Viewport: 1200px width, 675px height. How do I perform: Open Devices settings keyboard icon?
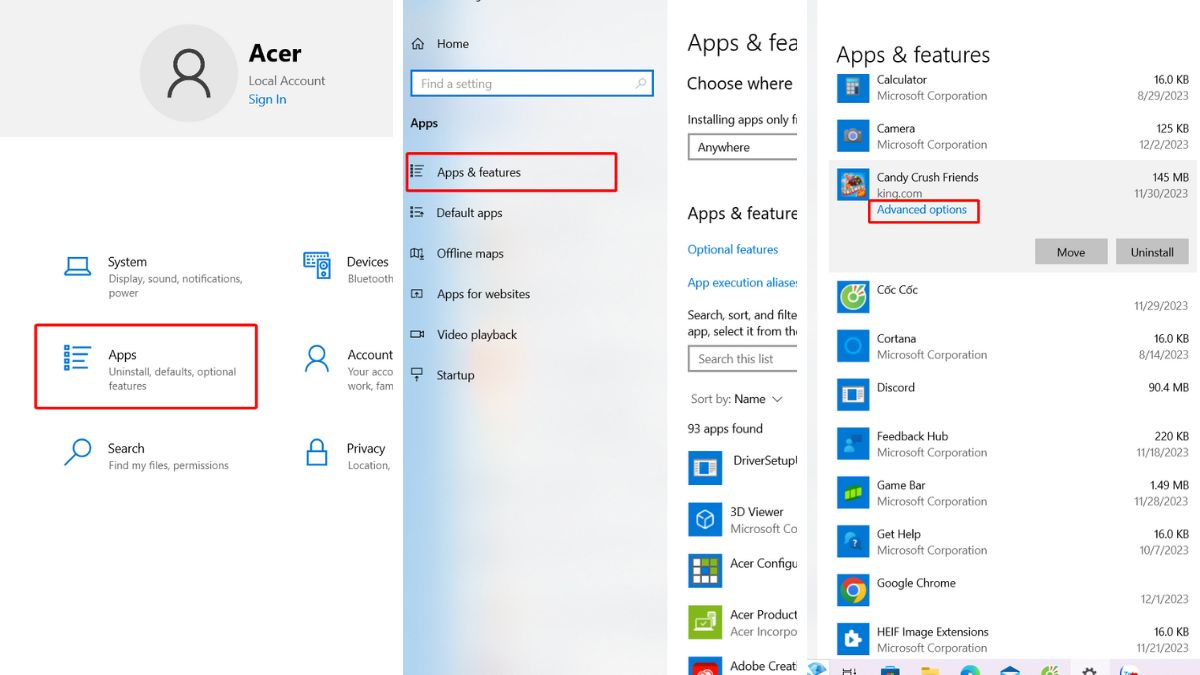[317, 265]
